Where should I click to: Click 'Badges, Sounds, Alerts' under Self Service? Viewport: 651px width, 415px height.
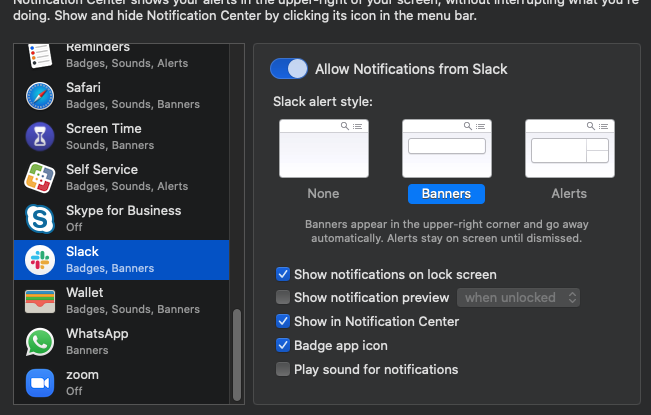click(127, 186)
